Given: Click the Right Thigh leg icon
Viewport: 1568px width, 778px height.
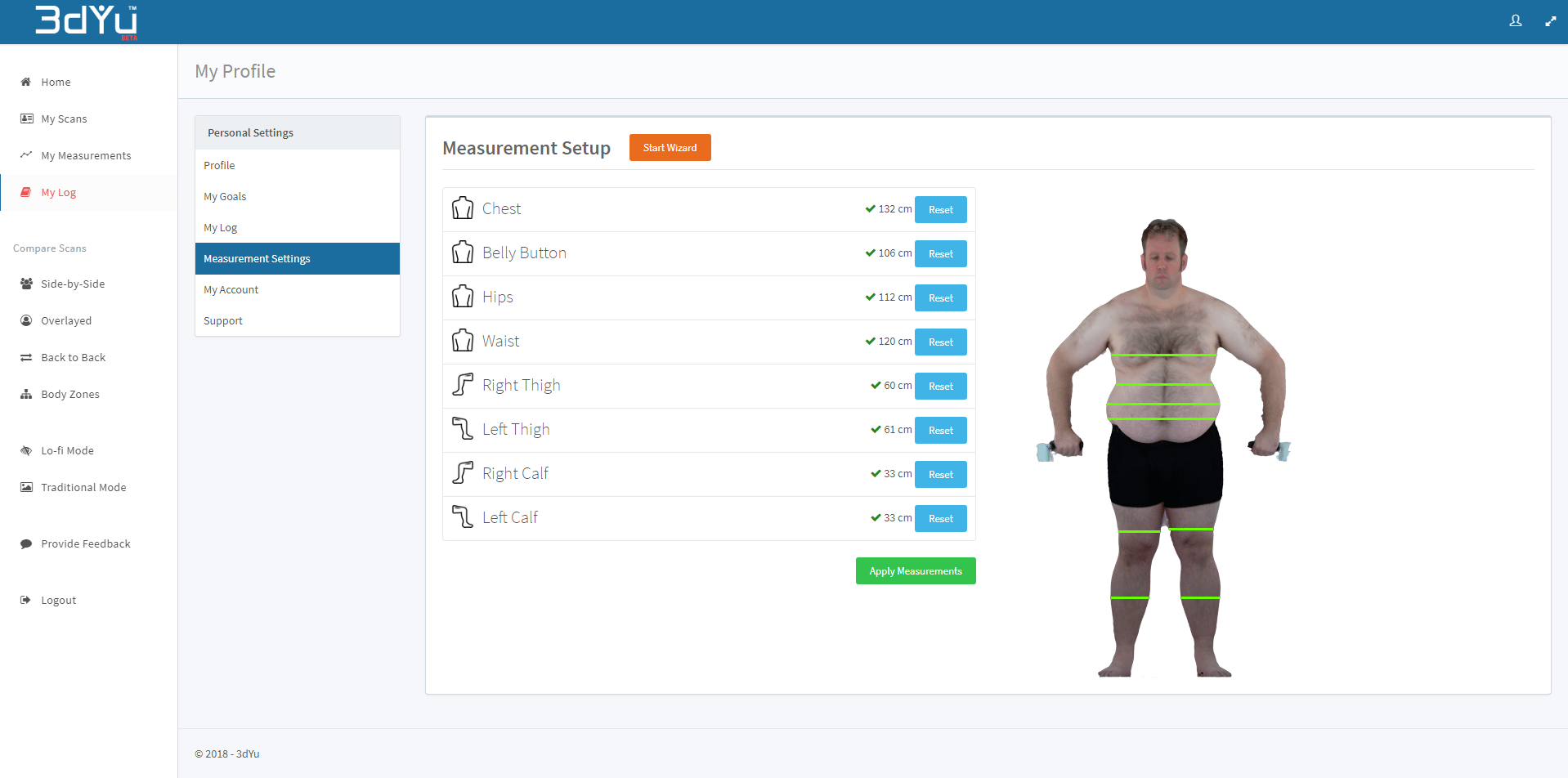Looking at the screenshot, I should pyautogui.click(x=463, y=385).
